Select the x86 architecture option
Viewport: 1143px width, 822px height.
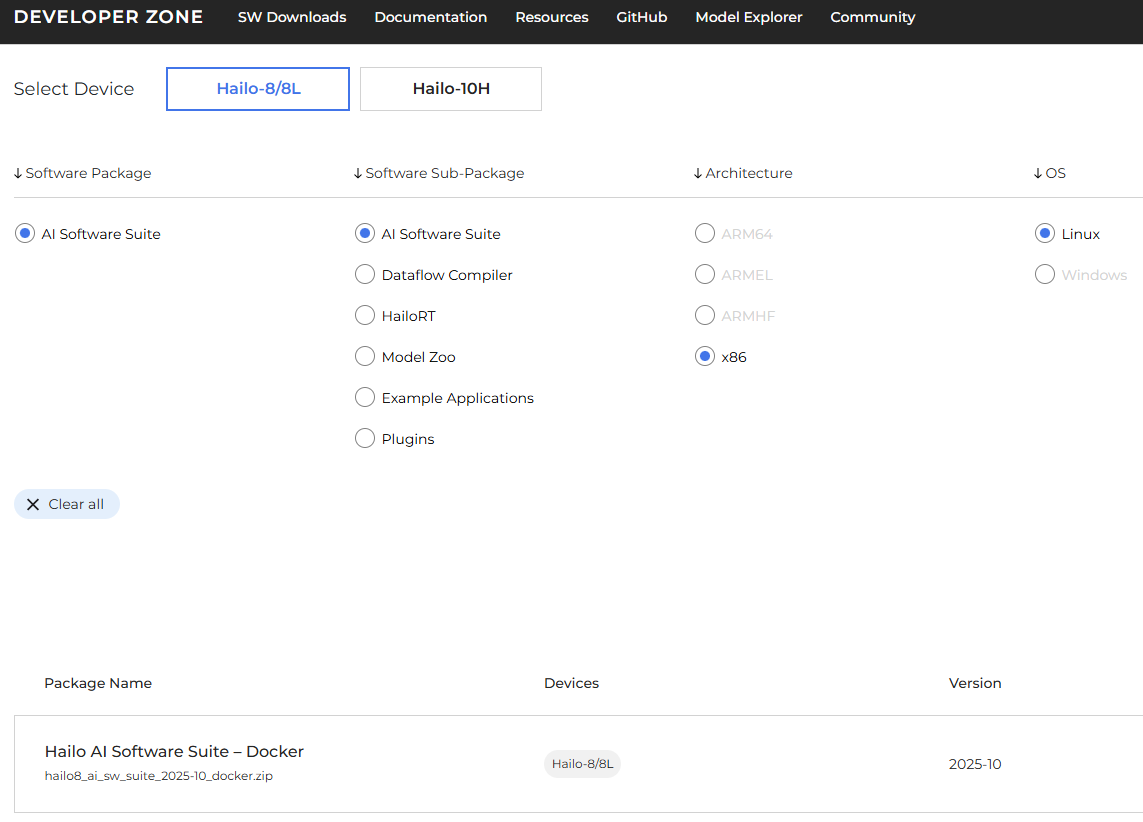[x=705, y=357]
